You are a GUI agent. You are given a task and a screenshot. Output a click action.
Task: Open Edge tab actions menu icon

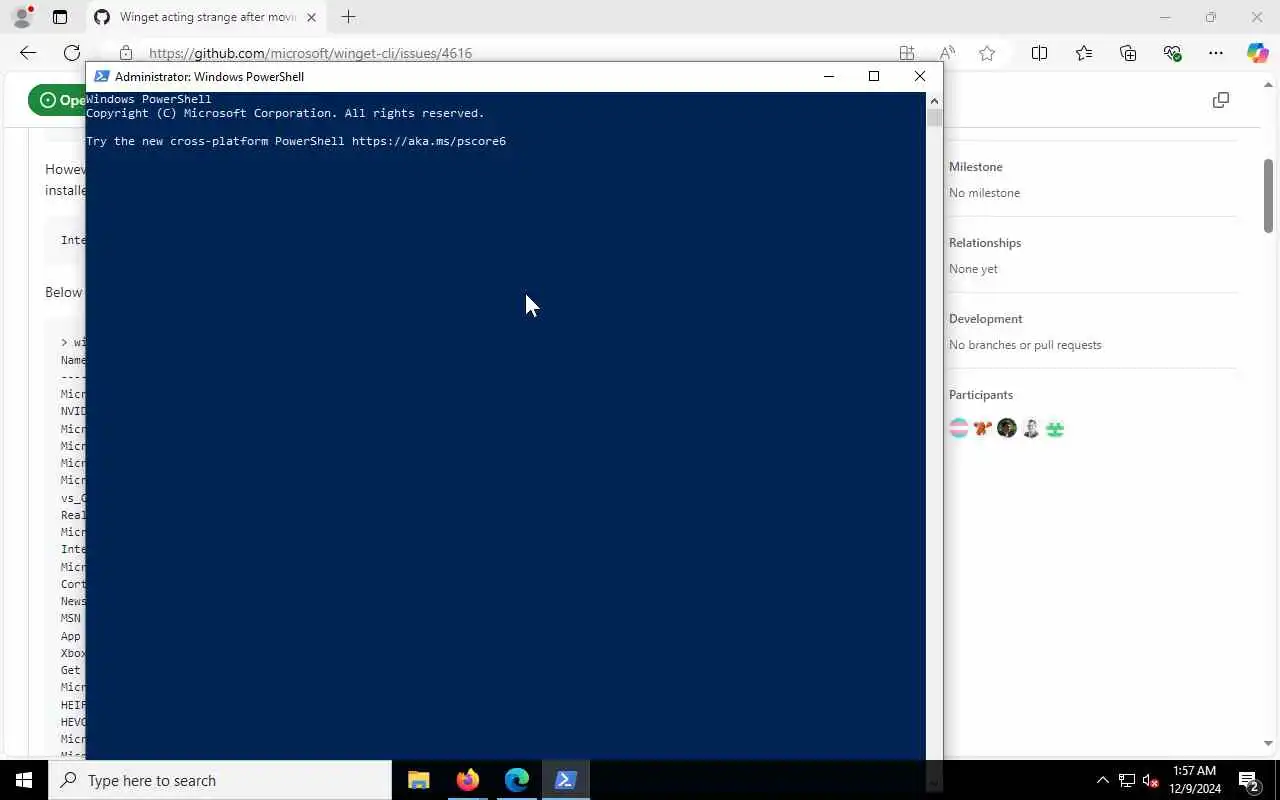[60, 17]
